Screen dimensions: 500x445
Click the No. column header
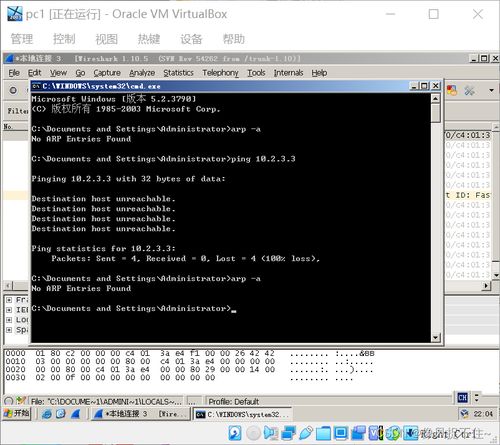(x=15, y=127)
